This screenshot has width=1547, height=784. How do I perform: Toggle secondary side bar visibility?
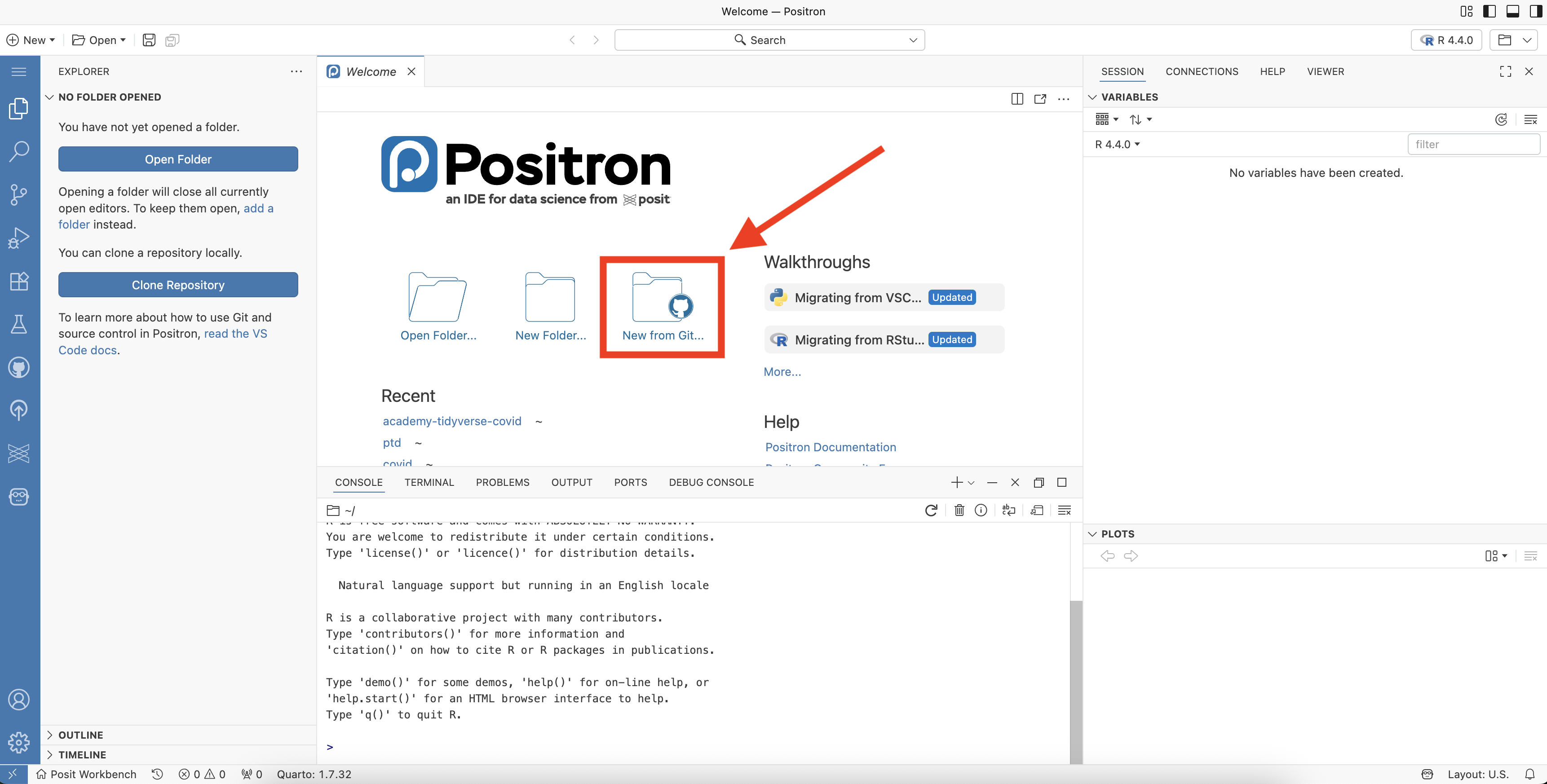[x=1536, y=11]
